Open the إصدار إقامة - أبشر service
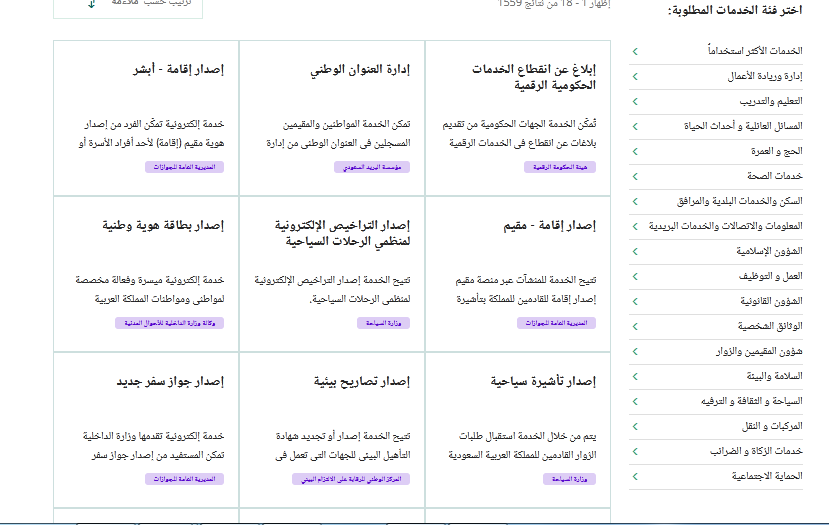 click(178, 69)
